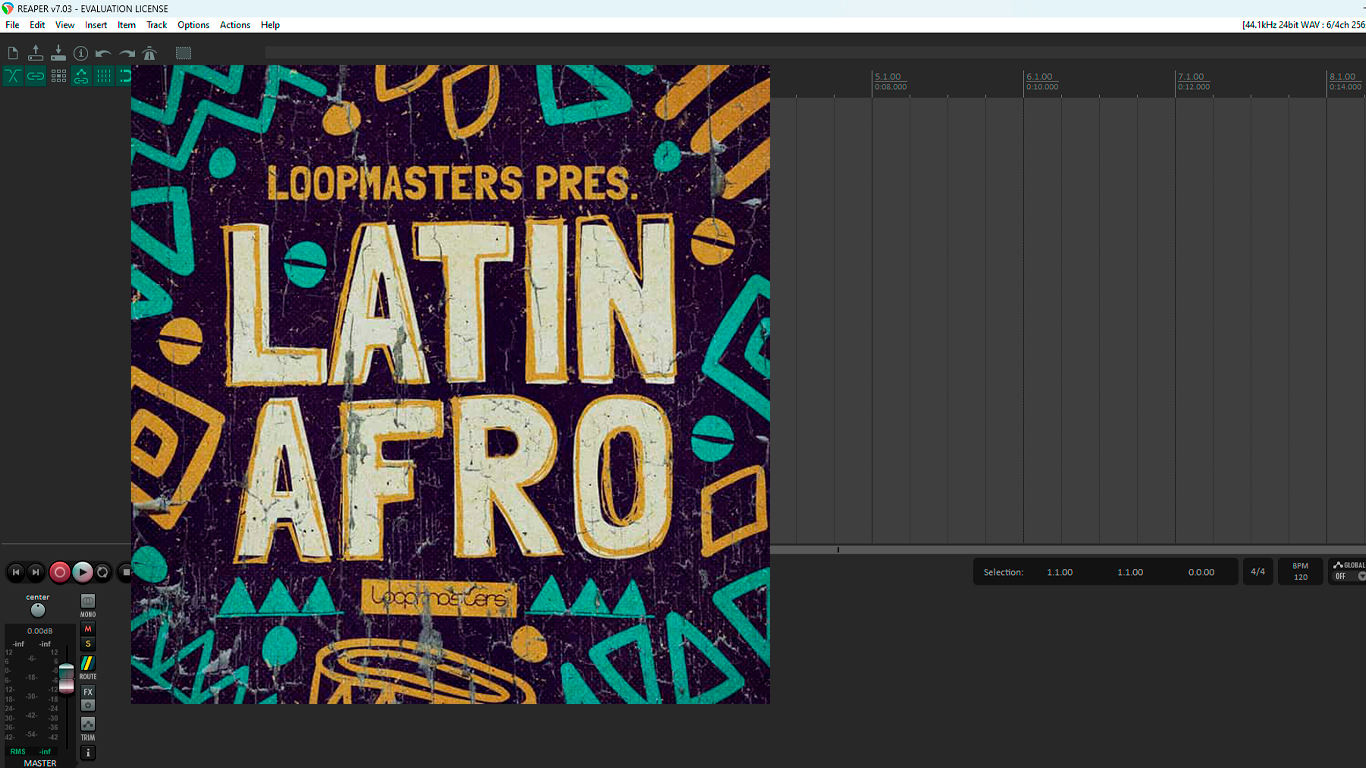Open the View menu
The height and width of the screenshot is (768, 1366).
[65, 25]
